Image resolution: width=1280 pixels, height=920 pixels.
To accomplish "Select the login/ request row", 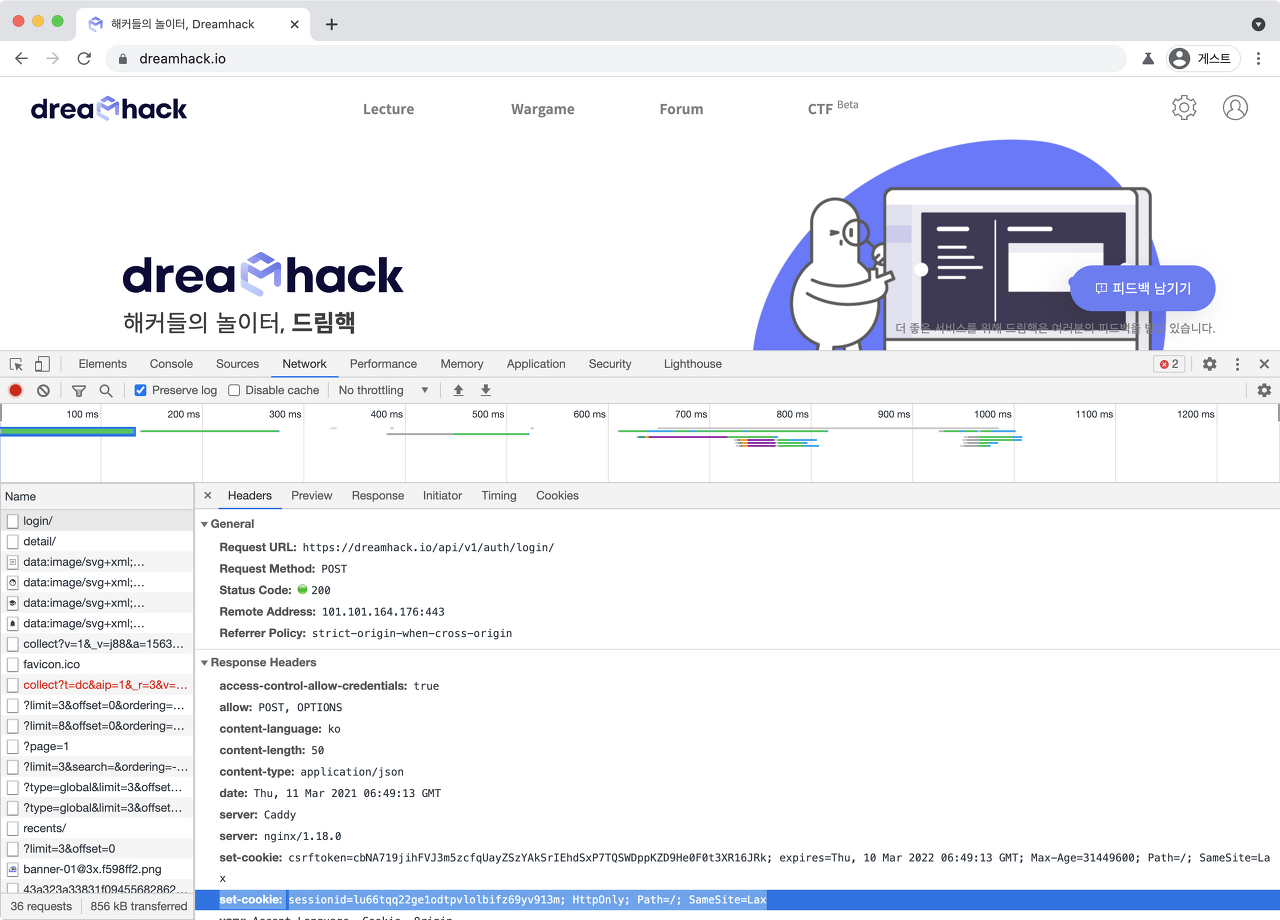I will click(97, 521).
